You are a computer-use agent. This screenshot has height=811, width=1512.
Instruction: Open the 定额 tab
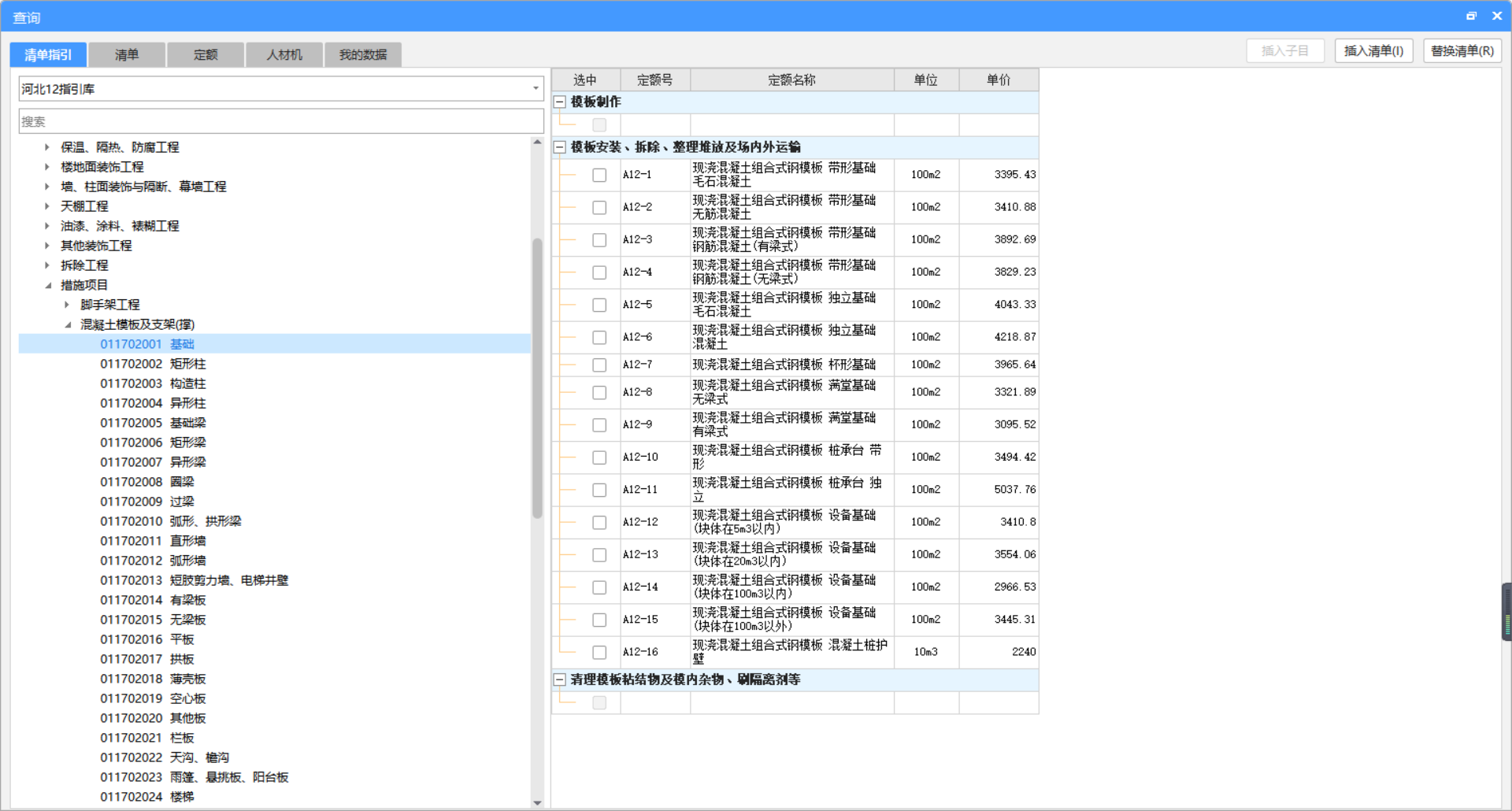click(206, 54)
